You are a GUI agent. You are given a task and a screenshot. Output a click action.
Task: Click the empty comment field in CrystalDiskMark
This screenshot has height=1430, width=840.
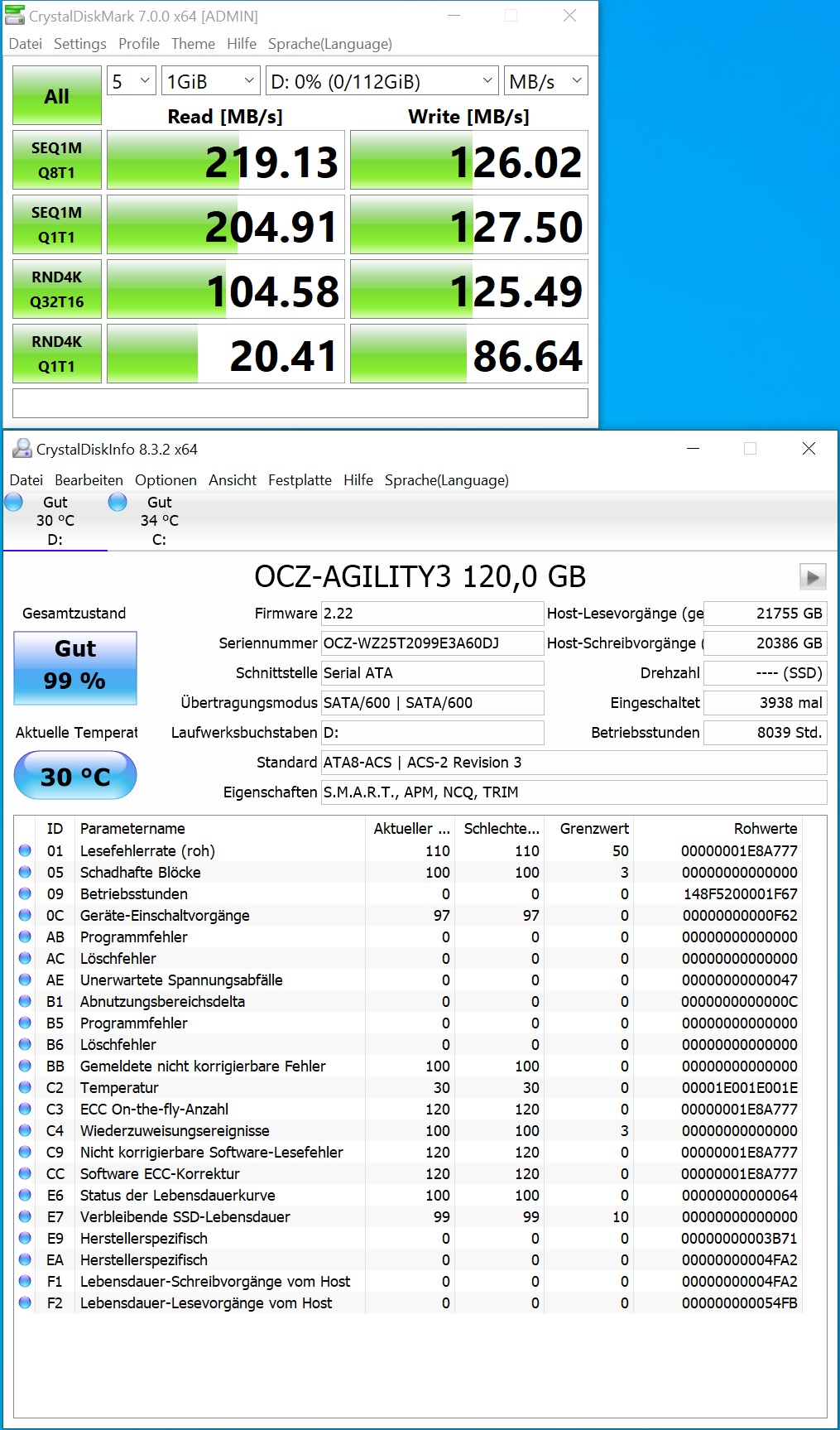coord(300,403)
